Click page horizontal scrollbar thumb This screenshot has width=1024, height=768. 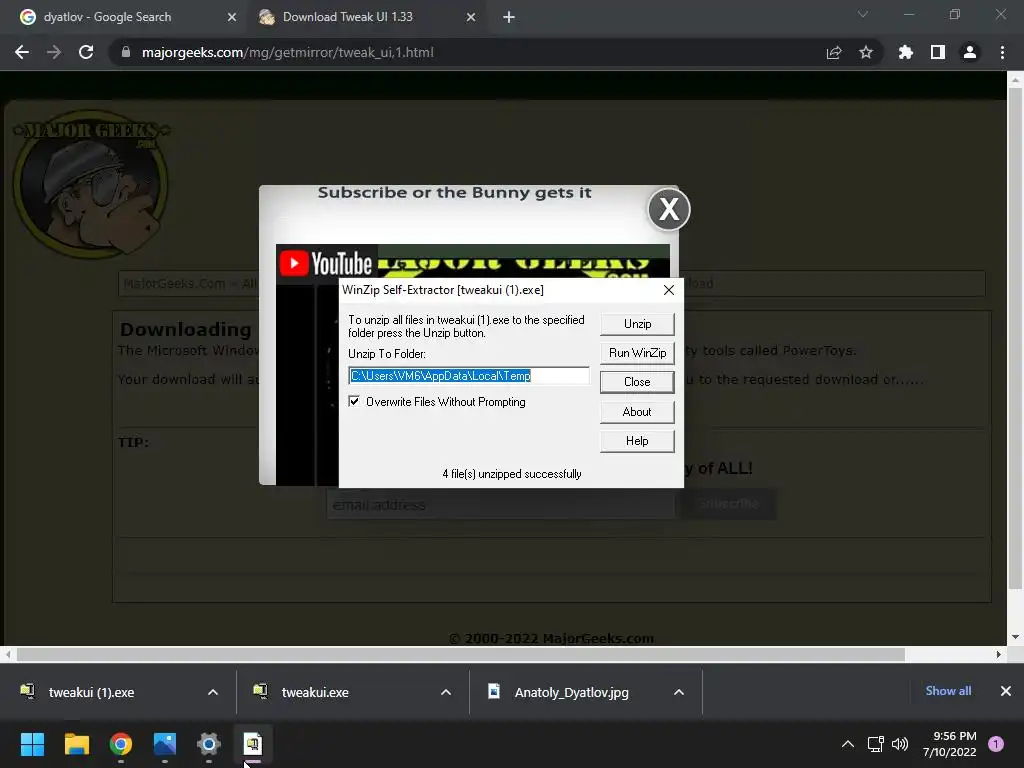click(x=461, y=654)
